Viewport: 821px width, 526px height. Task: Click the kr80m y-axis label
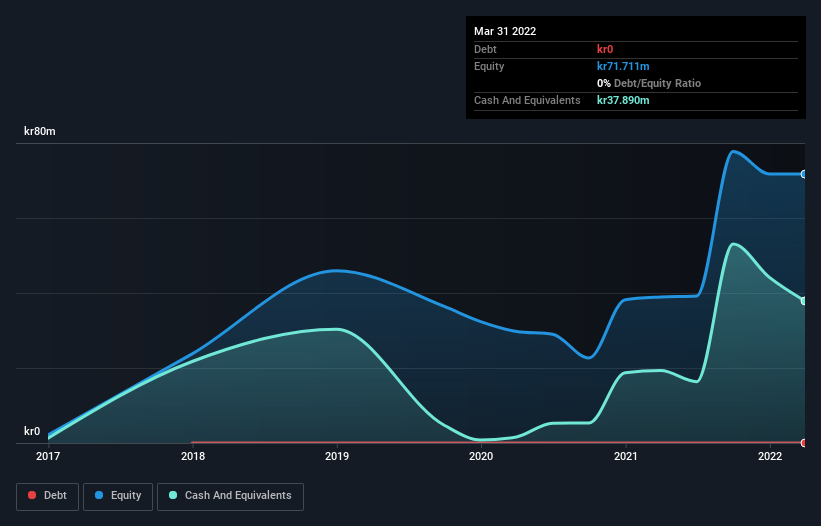pyautogui.click(x=40, y=131)
